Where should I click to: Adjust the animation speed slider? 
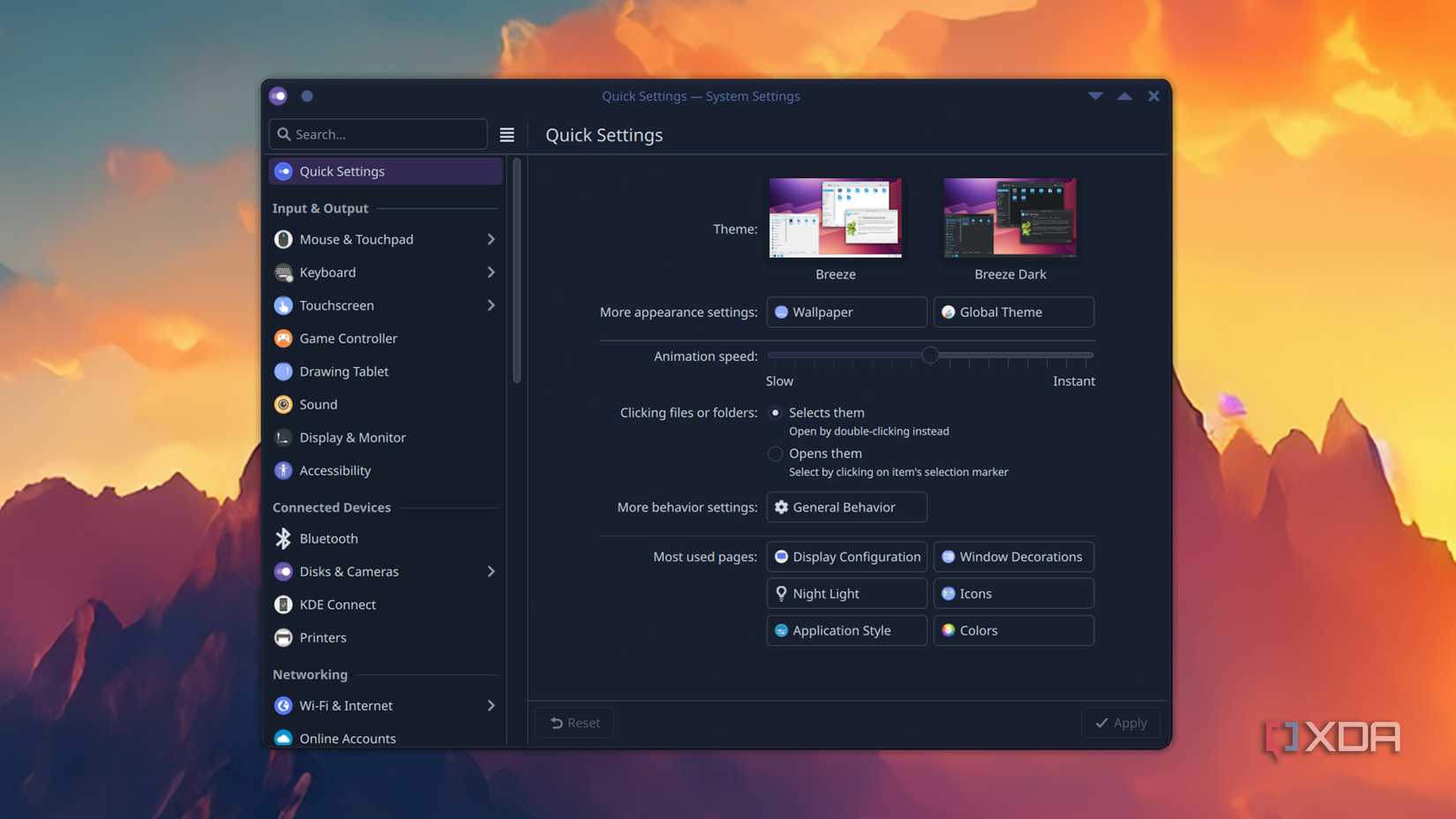929,355
